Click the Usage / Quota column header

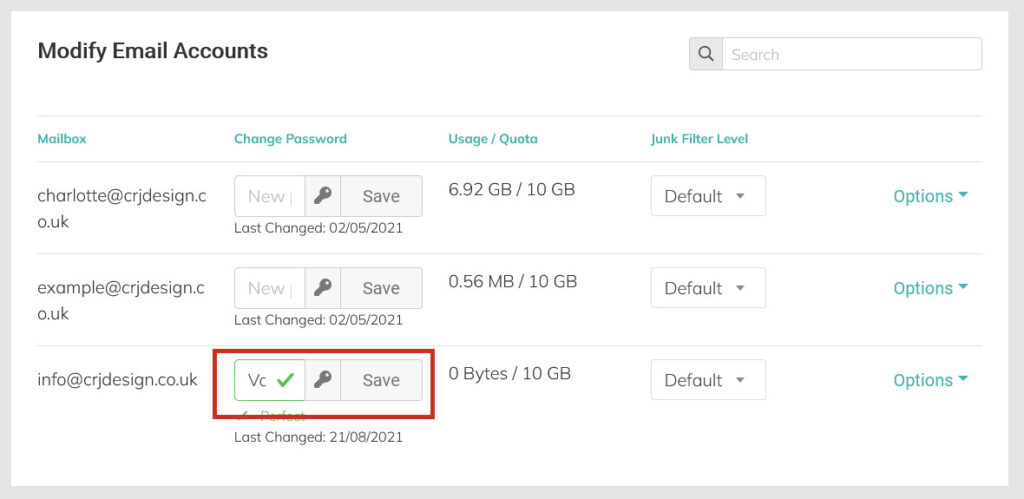pyautogui.click(x=493, y=138)
